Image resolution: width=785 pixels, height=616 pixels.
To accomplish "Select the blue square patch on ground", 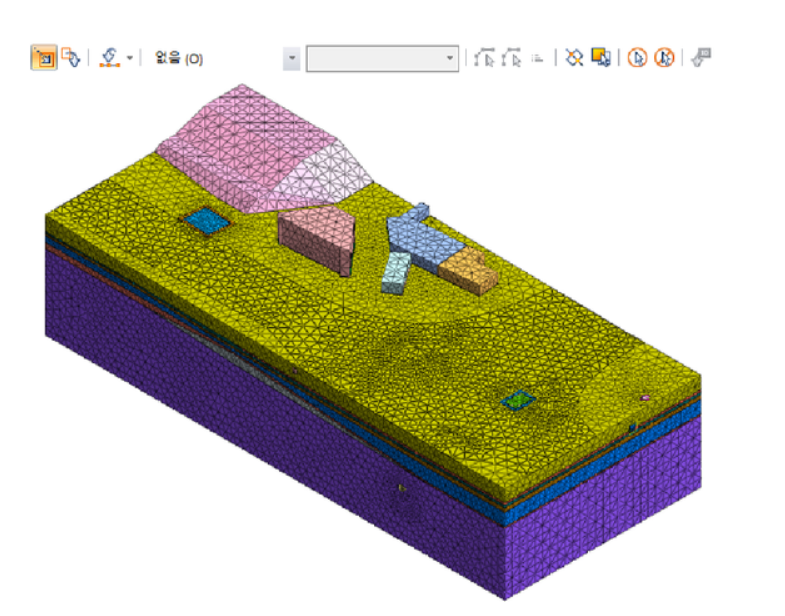I will tap(206, 221).
